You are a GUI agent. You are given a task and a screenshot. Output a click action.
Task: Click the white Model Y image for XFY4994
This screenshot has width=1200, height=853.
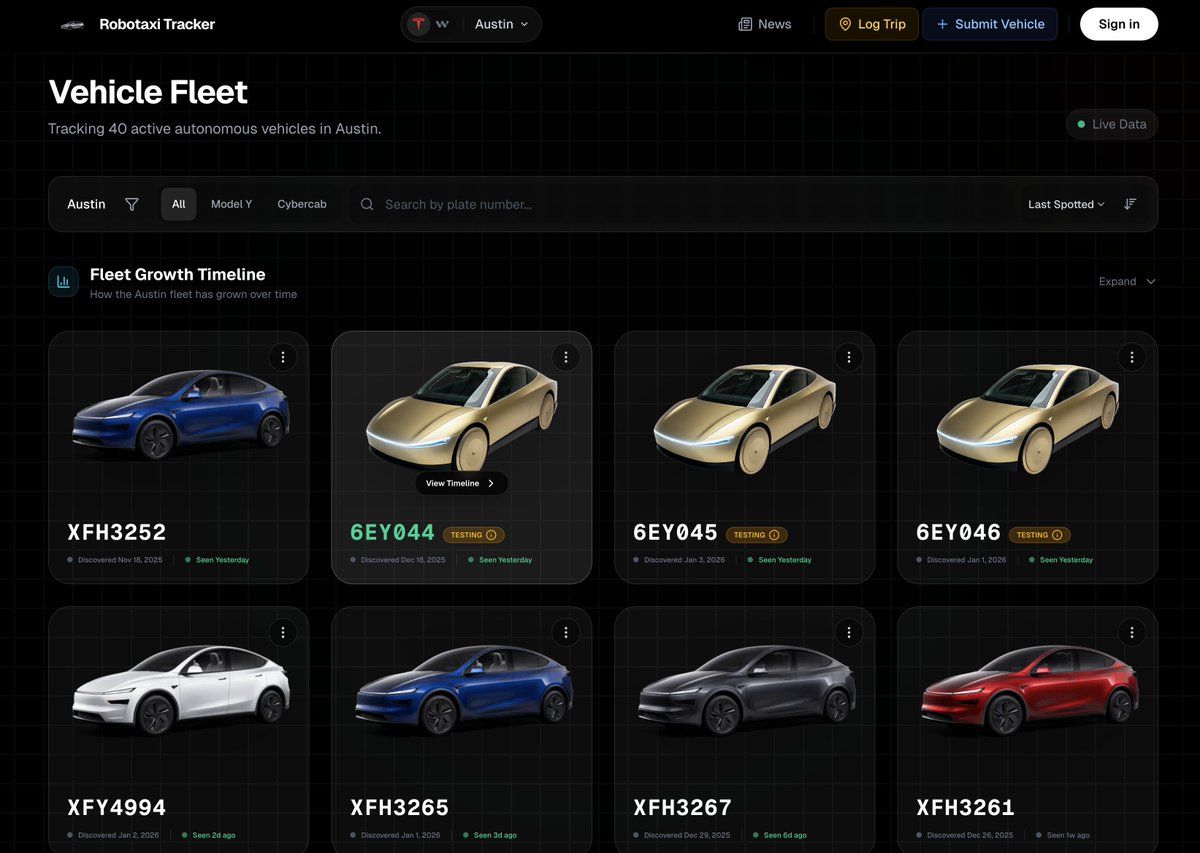pyautogui.click(x=180, y=690)
